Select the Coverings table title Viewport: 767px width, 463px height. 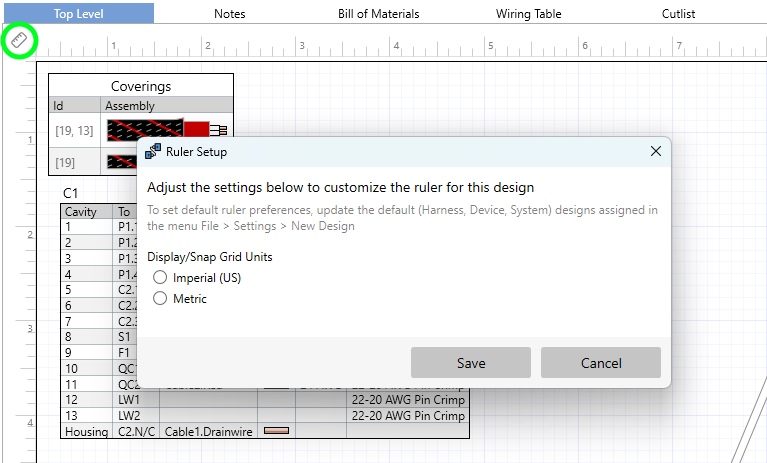coord(141,86)
